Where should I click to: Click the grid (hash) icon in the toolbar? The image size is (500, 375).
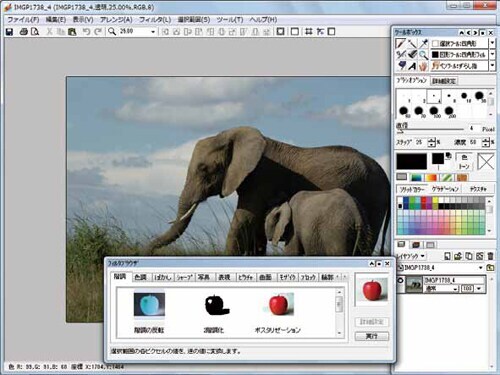pyautogui.click(x=309, y=32)
